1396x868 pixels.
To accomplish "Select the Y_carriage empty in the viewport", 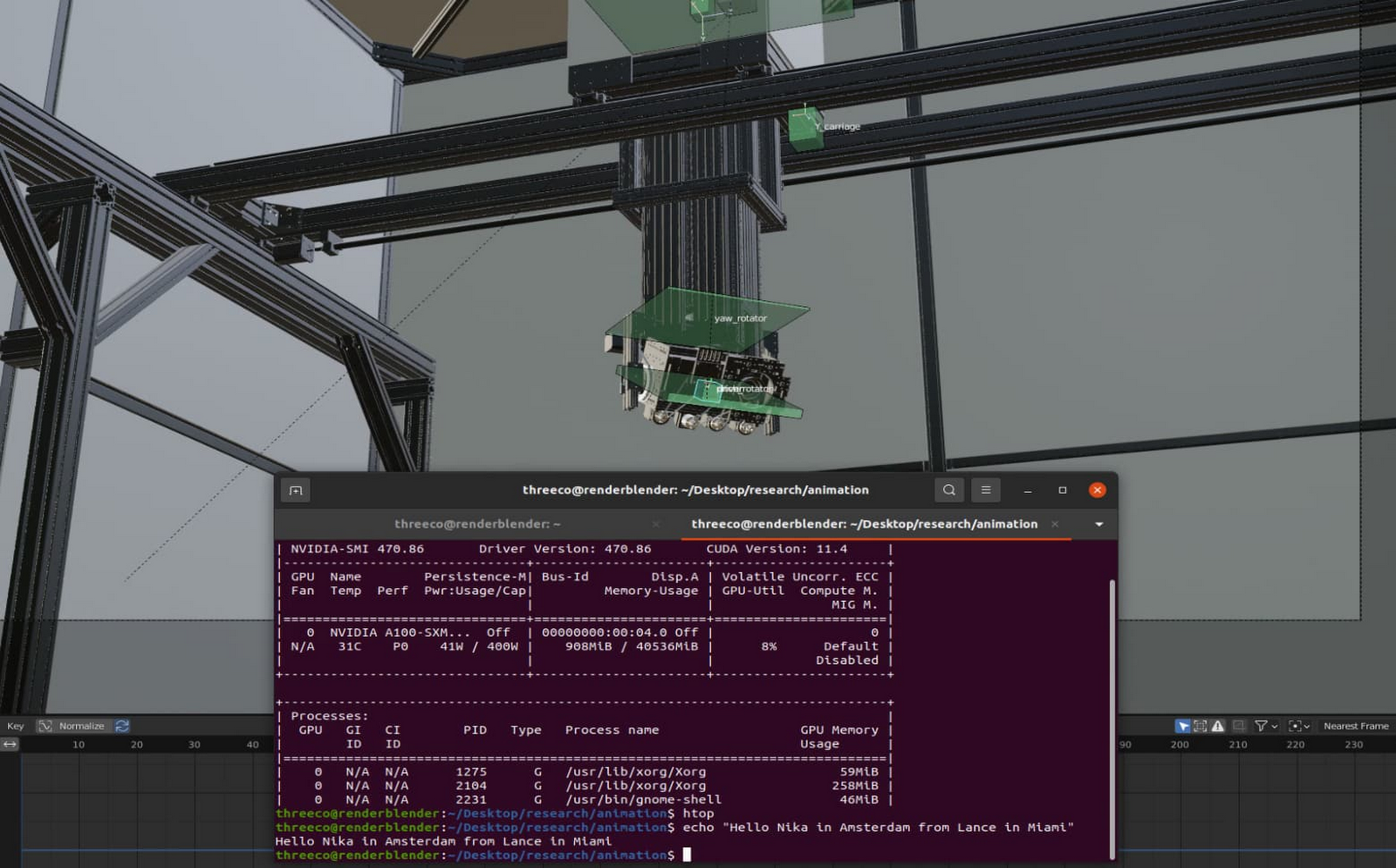I will [x=805, y=127].
